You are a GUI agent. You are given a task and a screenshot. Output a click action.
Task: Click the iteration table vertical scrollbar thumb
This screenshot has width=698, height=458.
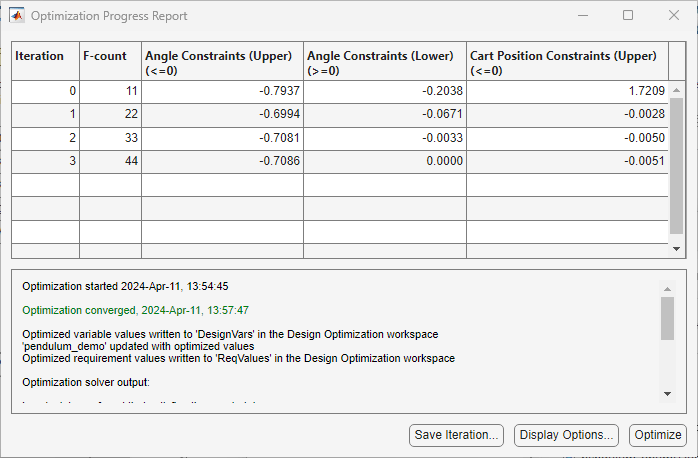[x=676, y=166]
